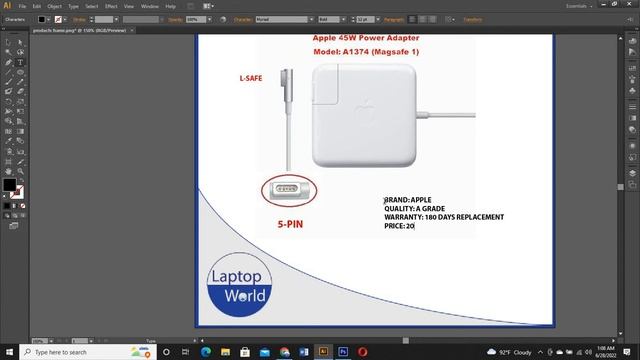Set paint mode to solid Color
640x360 pixels.
click(7, 206)
